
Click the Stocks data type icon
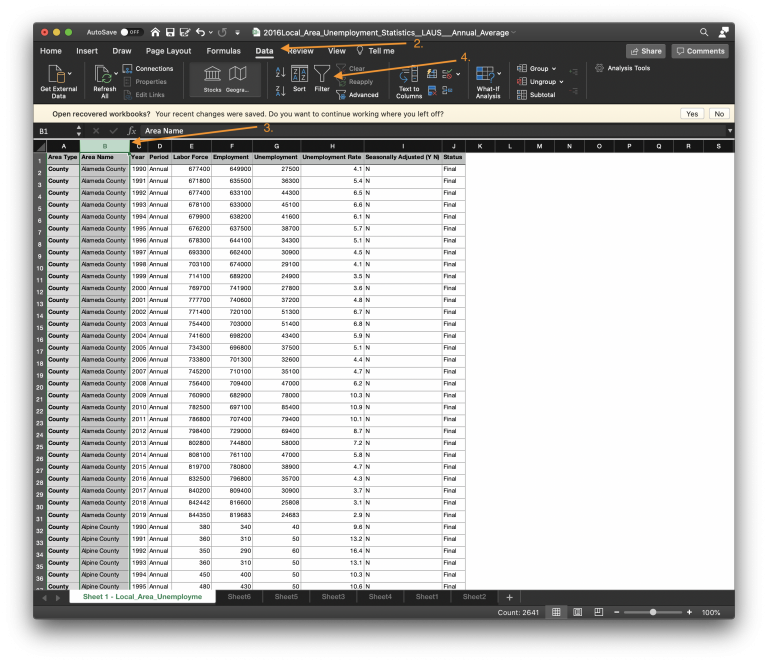(x=213, y=74)
